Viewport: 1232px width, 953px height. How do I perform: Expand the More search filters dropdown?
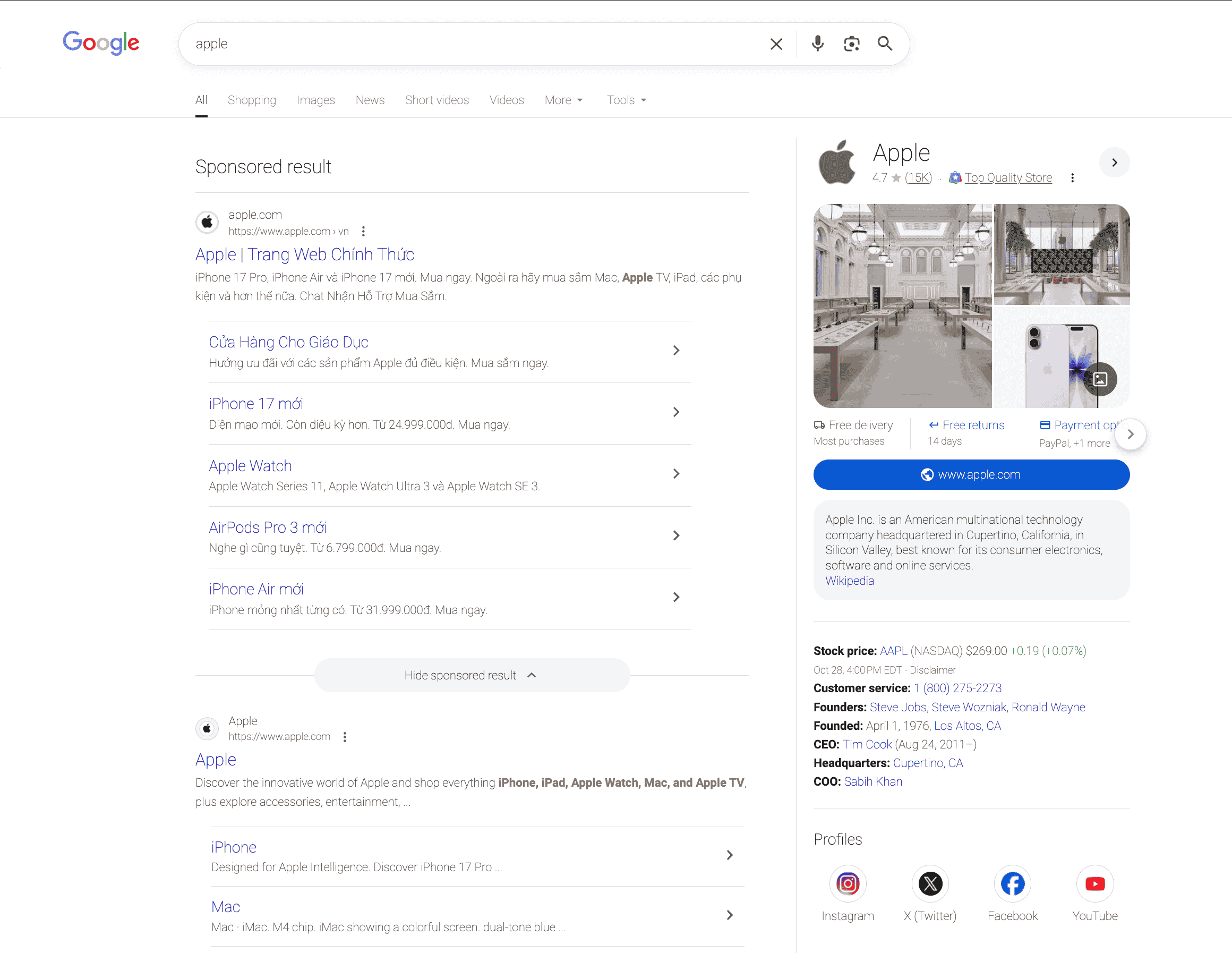(x=563, y=100)
